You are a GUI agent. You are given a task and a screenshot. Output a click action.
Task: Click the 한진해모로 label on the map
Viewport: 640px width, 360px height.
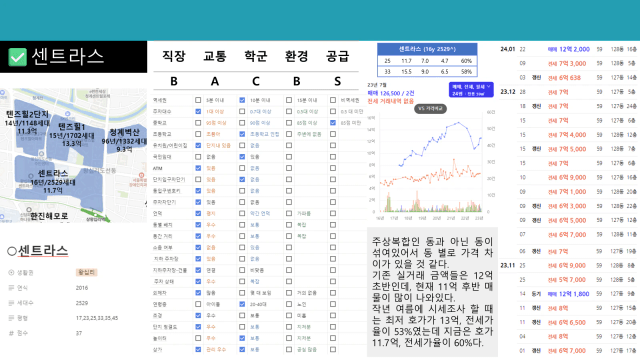[49, 216]
